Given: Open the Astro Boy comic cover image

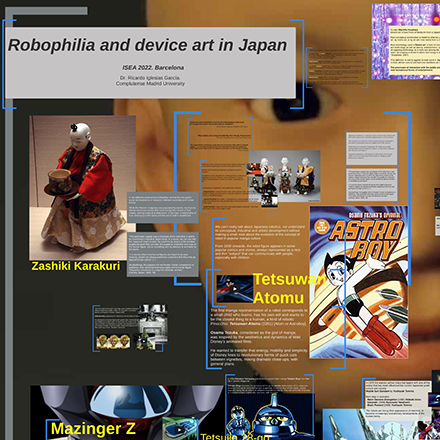Looking at the screenshot, I should point(359,282).
